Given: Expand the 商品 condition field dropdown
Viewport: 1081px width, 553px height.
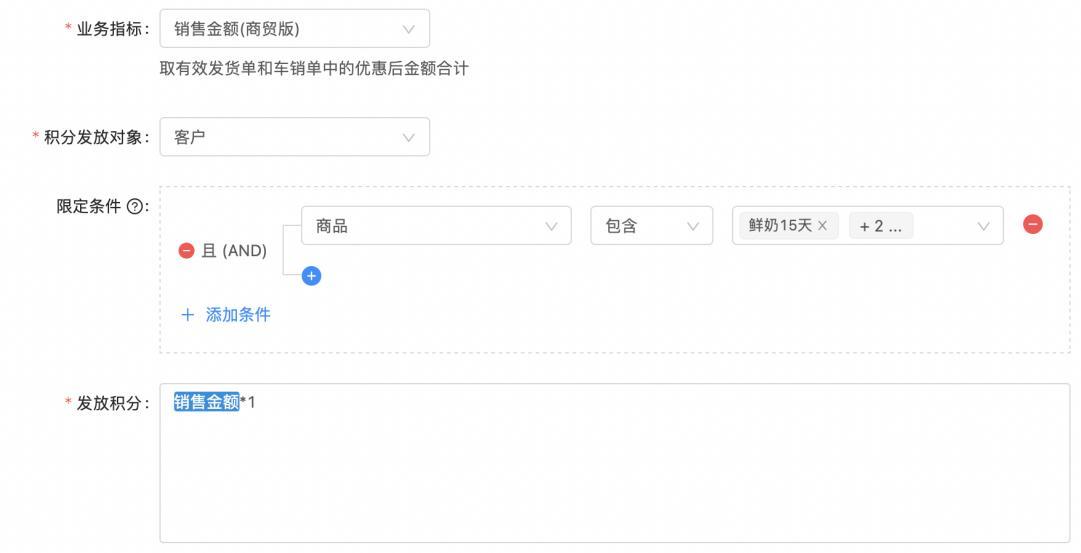Looking at the screenshot, I should [436, 226].
